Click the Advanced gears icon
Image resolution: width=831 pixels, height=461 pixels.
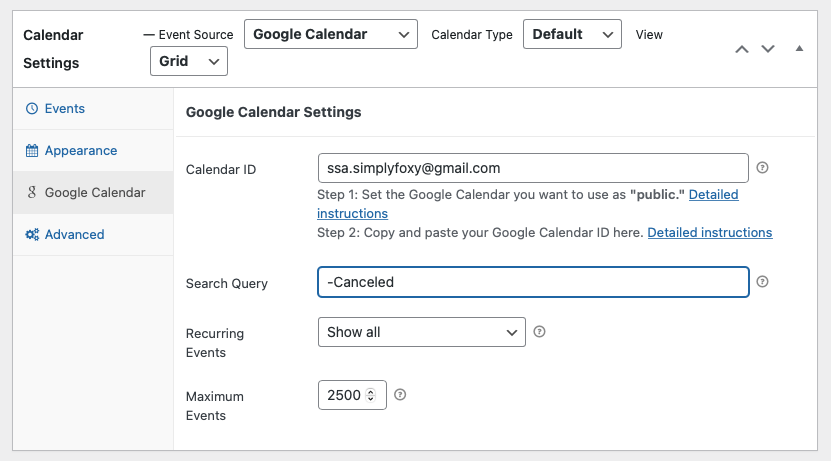pos(32,234)
